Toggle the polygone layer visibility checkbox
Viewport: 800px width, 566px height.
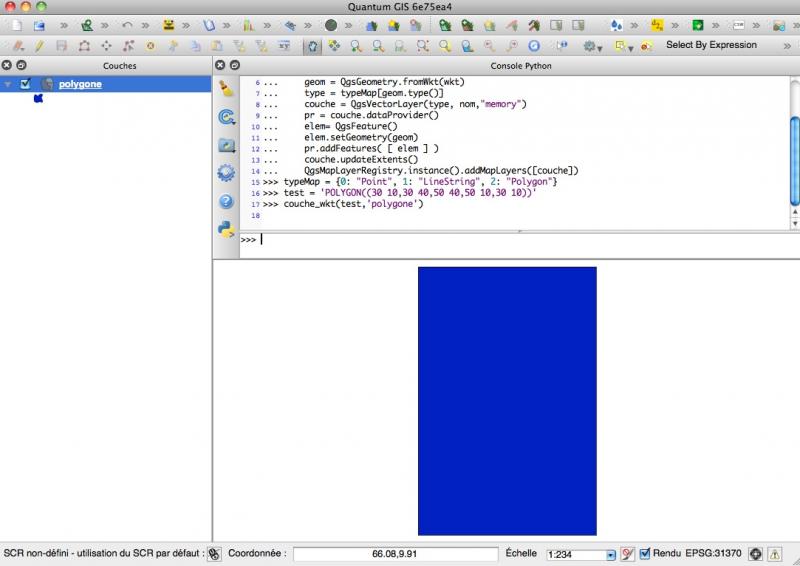pyautogui.click(x=27, y=84)
